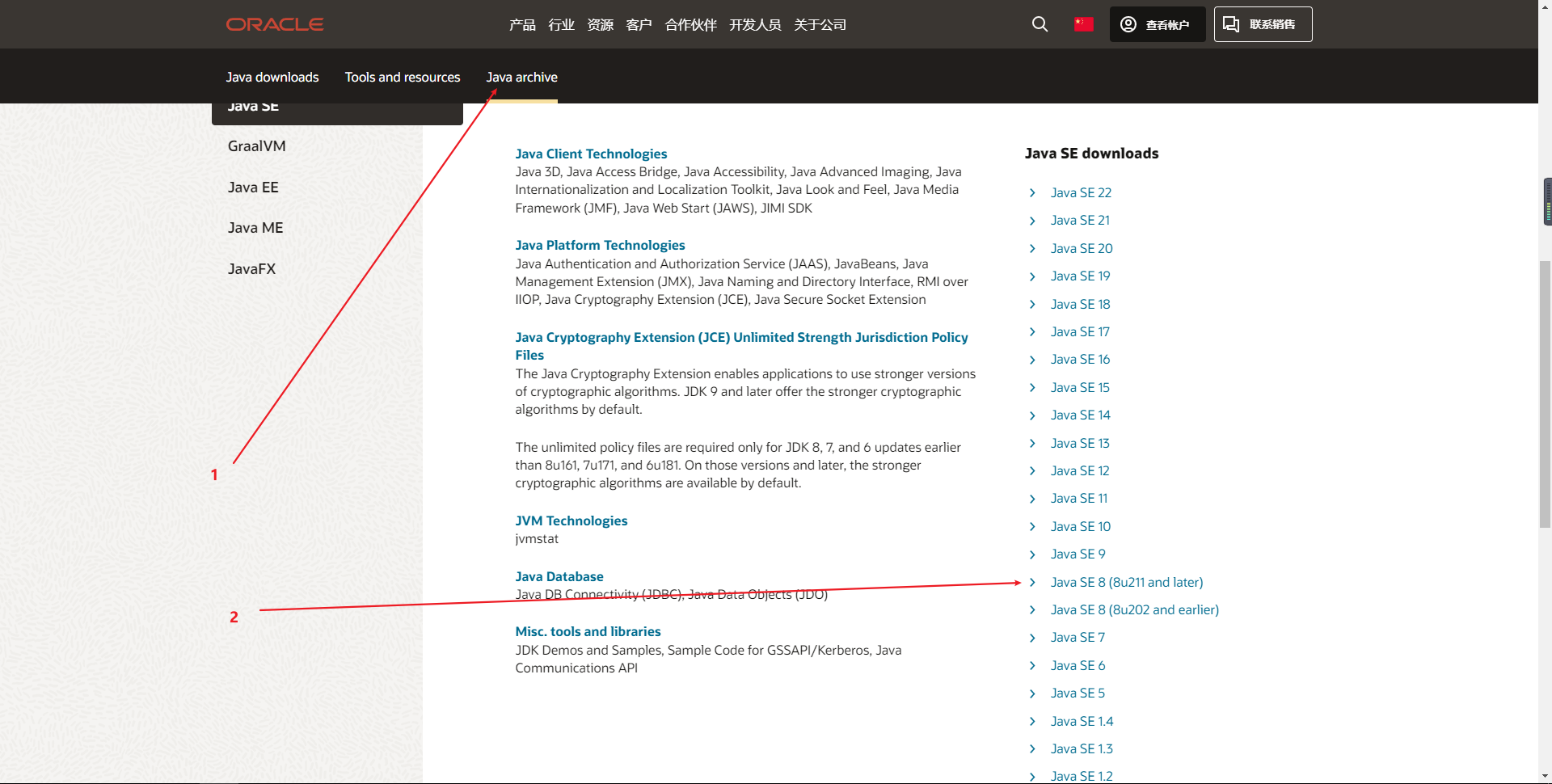Open Java SE 8 (8u211 and later)
This screenshot has width=1552, height=784.
pos(1126,582)
